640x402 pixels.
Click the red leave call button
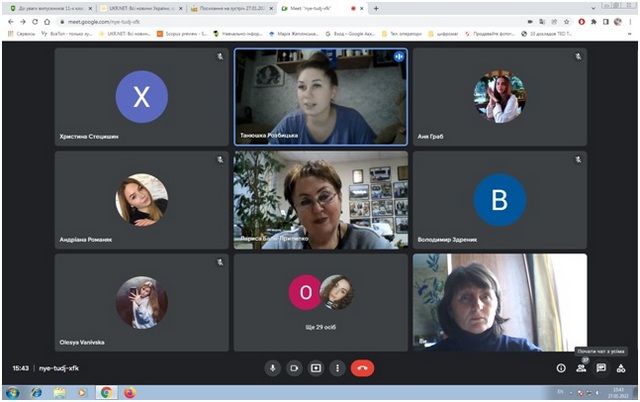[x=362, y=368]
